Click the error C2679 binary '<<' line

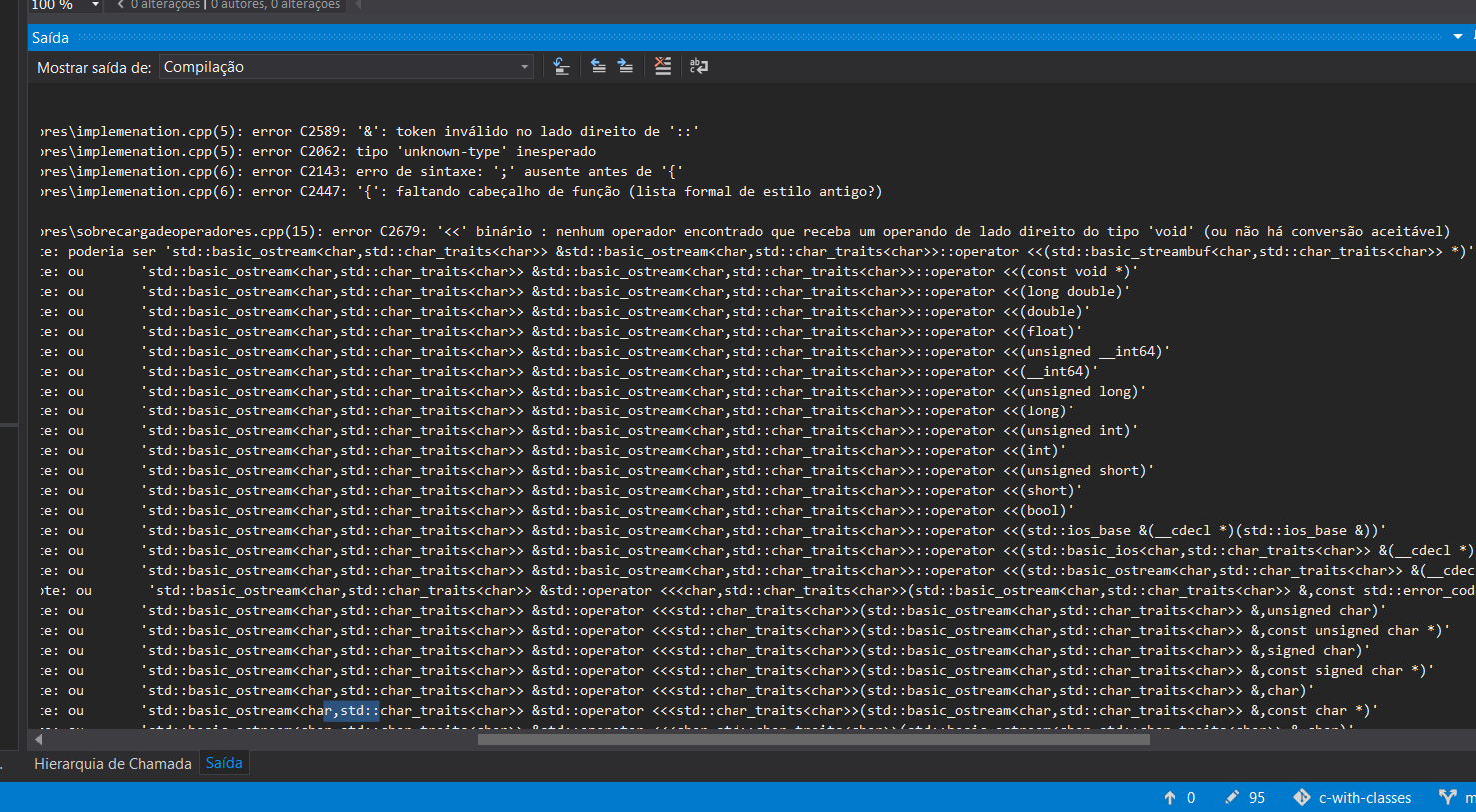tap(745, 231)
